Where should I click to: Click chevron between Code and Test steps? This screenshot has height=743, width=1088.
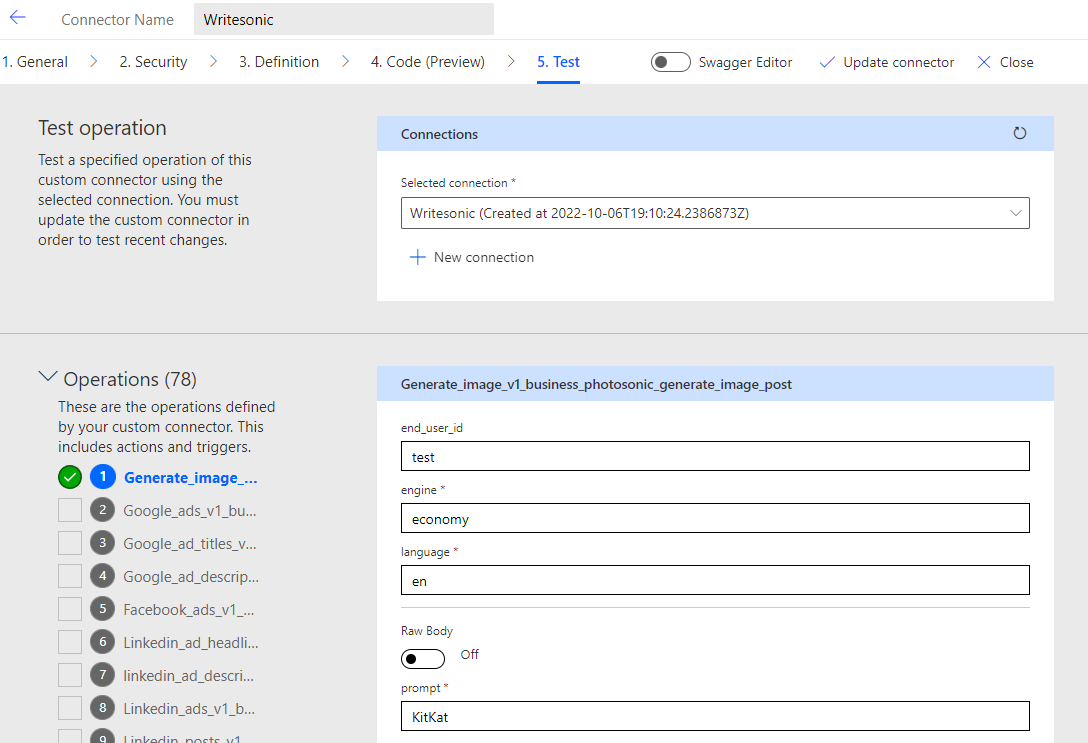click(x=511, y=62)
